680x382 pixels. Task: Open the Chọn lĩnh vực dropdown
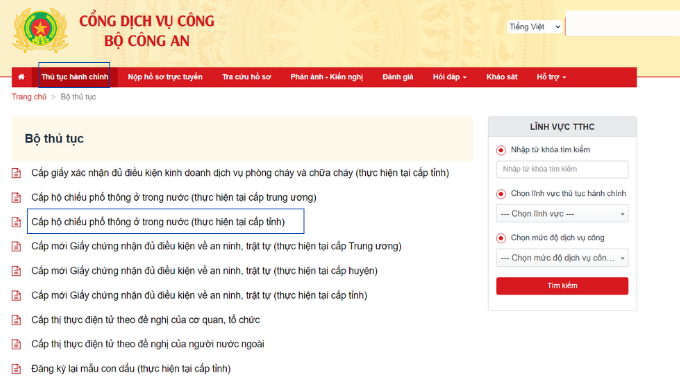coord(562,214)
